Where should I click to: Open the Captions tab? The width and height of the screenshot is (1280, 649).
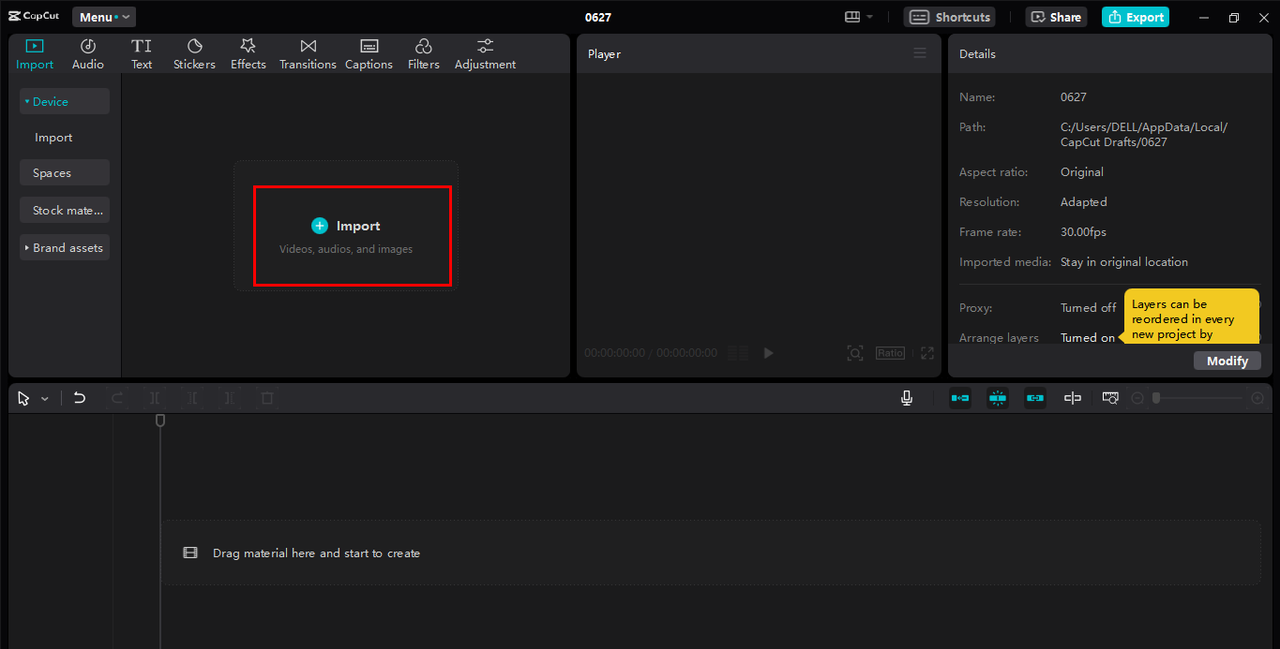point(369,54)
